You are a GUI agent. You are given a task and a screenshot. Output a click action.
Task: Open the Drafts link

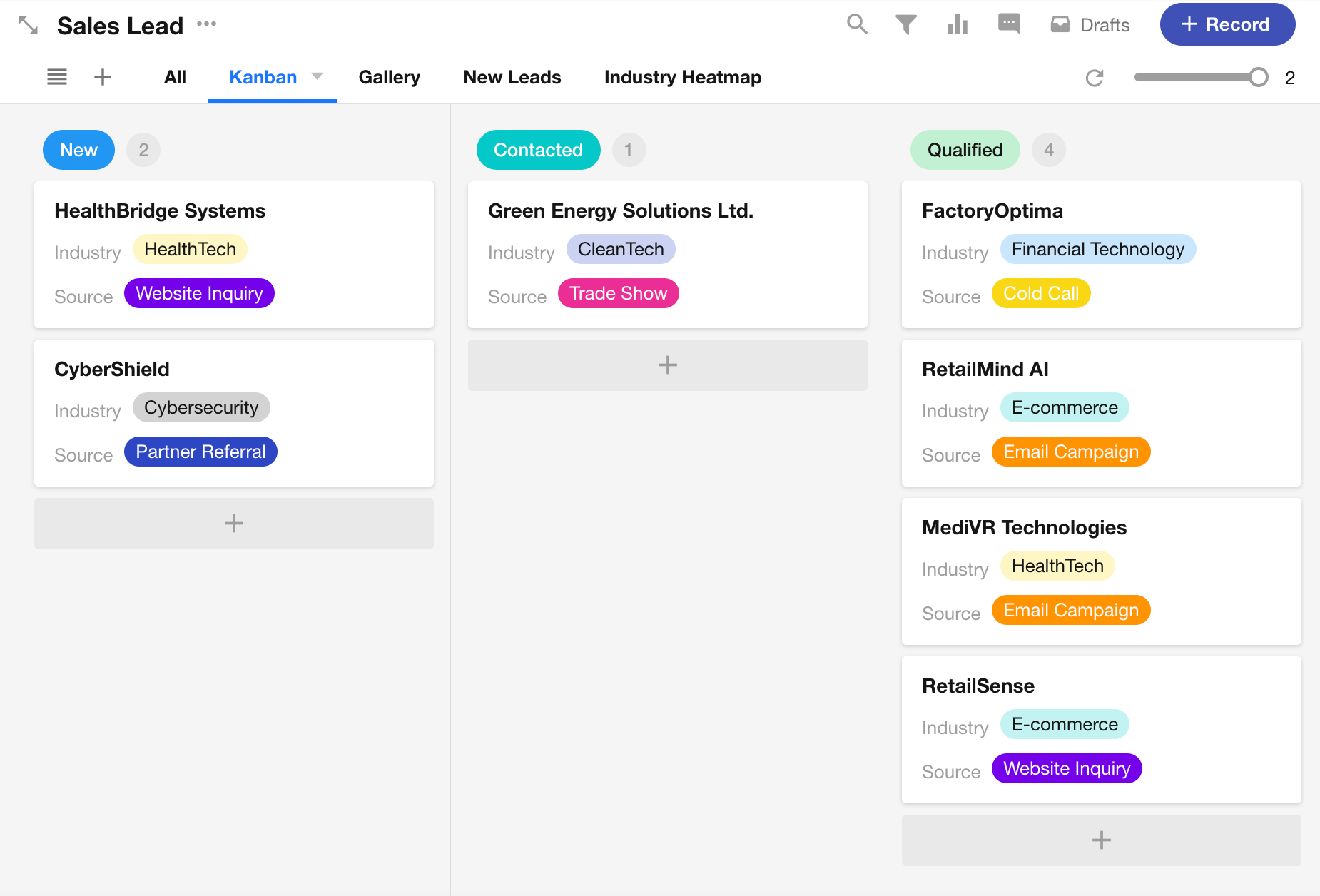point(1090,25)
